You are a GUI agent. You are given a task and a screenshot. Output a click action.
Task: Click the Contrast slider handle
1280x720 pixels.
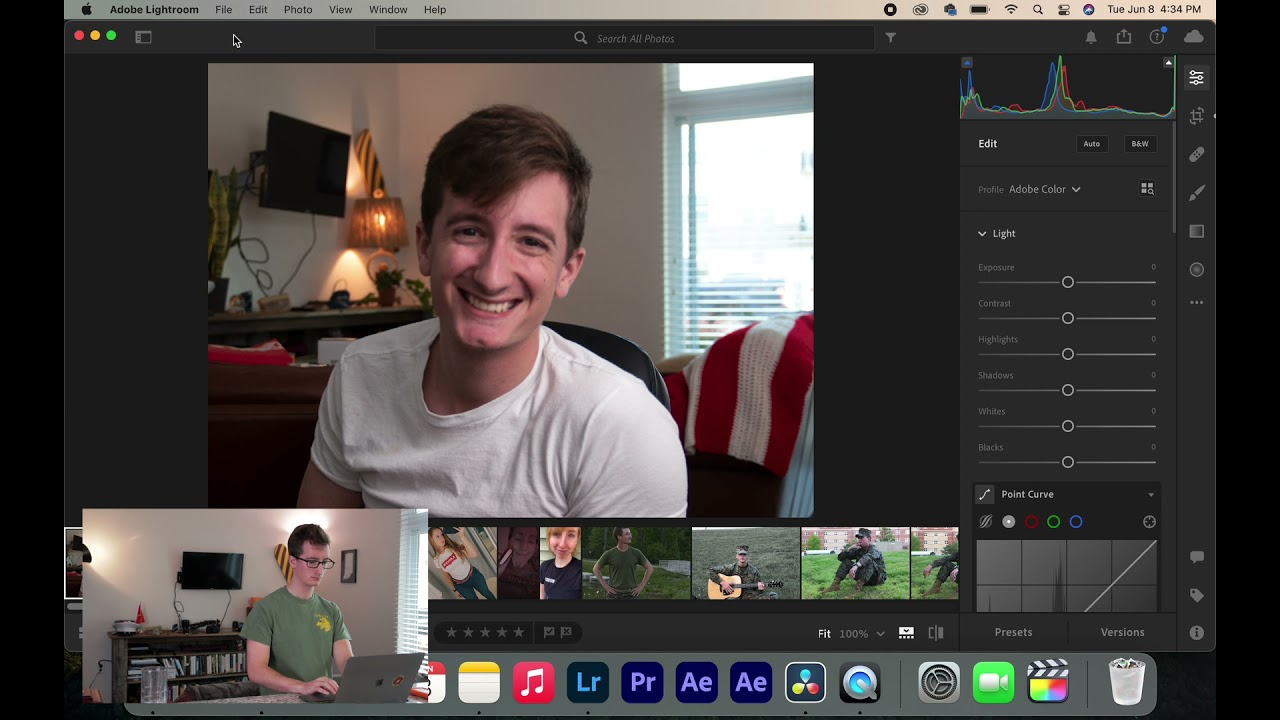[x=1067, y=318]
